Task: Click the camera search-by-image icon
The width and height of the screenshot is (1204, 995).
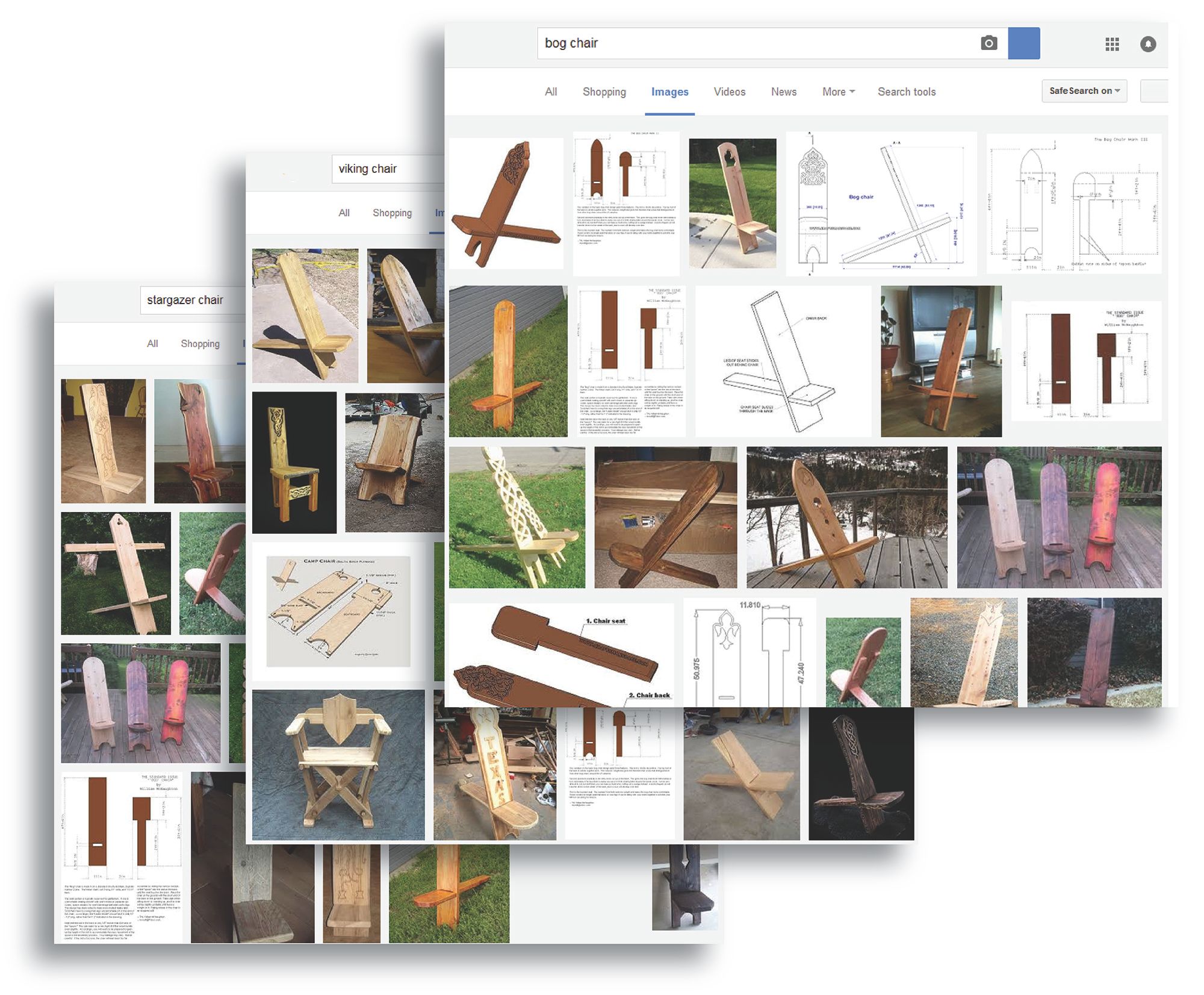Action: point(988,43)
